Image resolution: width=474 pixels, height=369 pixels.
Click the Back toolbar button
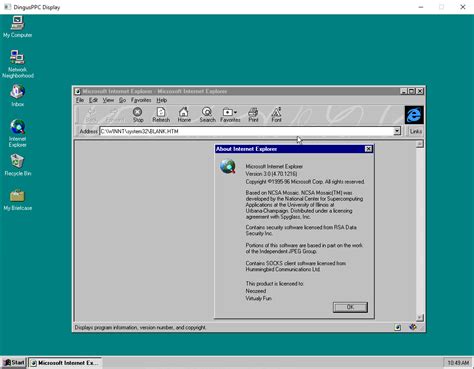point(91,115)
